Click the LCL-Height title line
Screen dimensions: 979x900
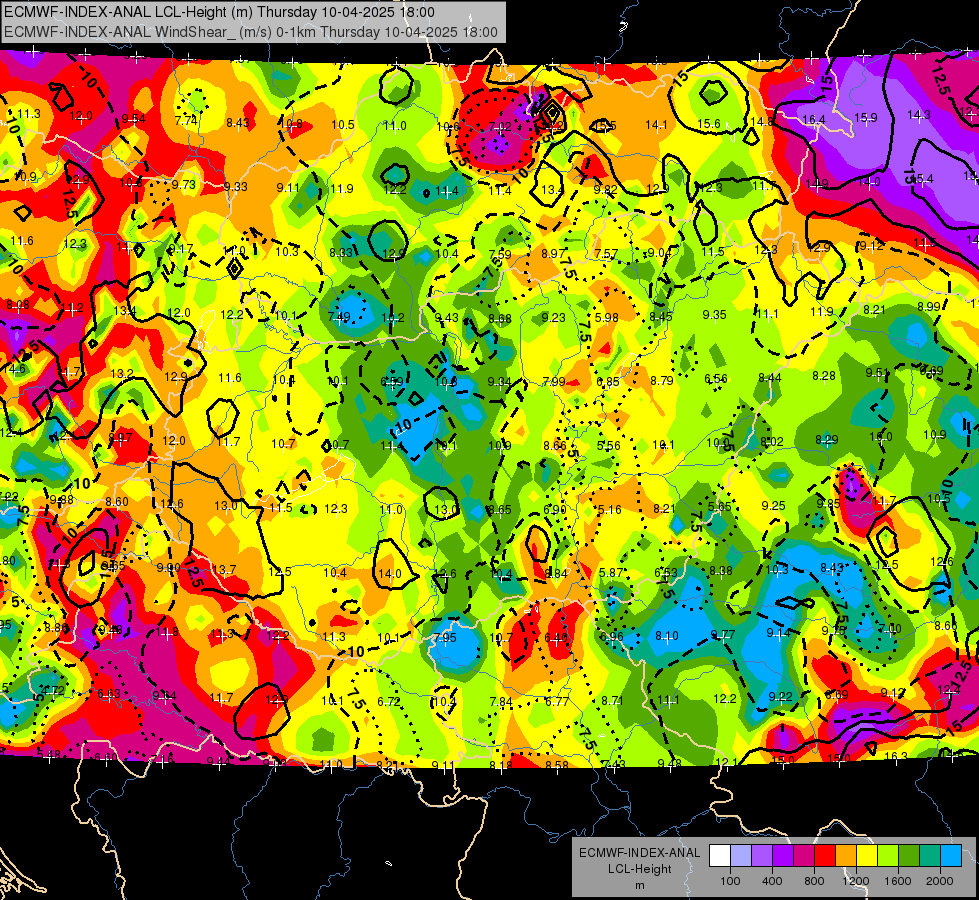(x=219, y=12)
